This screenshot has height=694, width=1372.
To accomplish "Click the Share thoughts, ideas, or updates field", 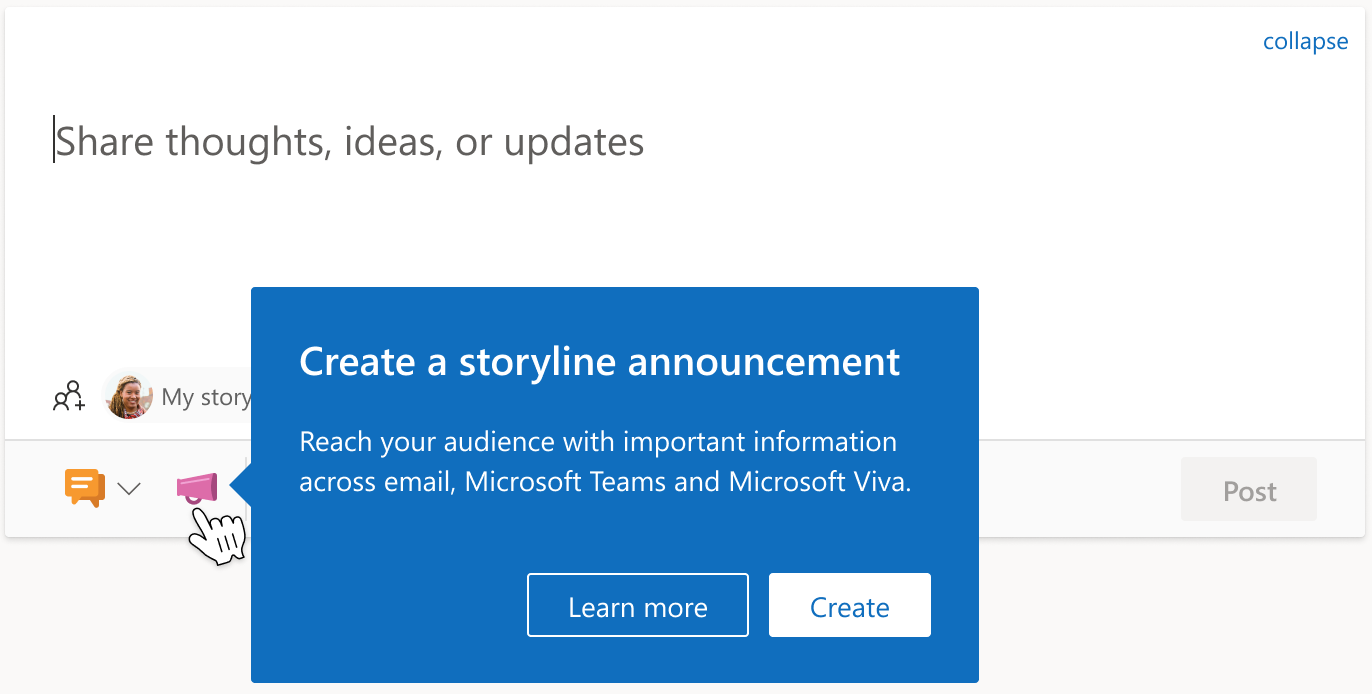I will tap(350, 141).
